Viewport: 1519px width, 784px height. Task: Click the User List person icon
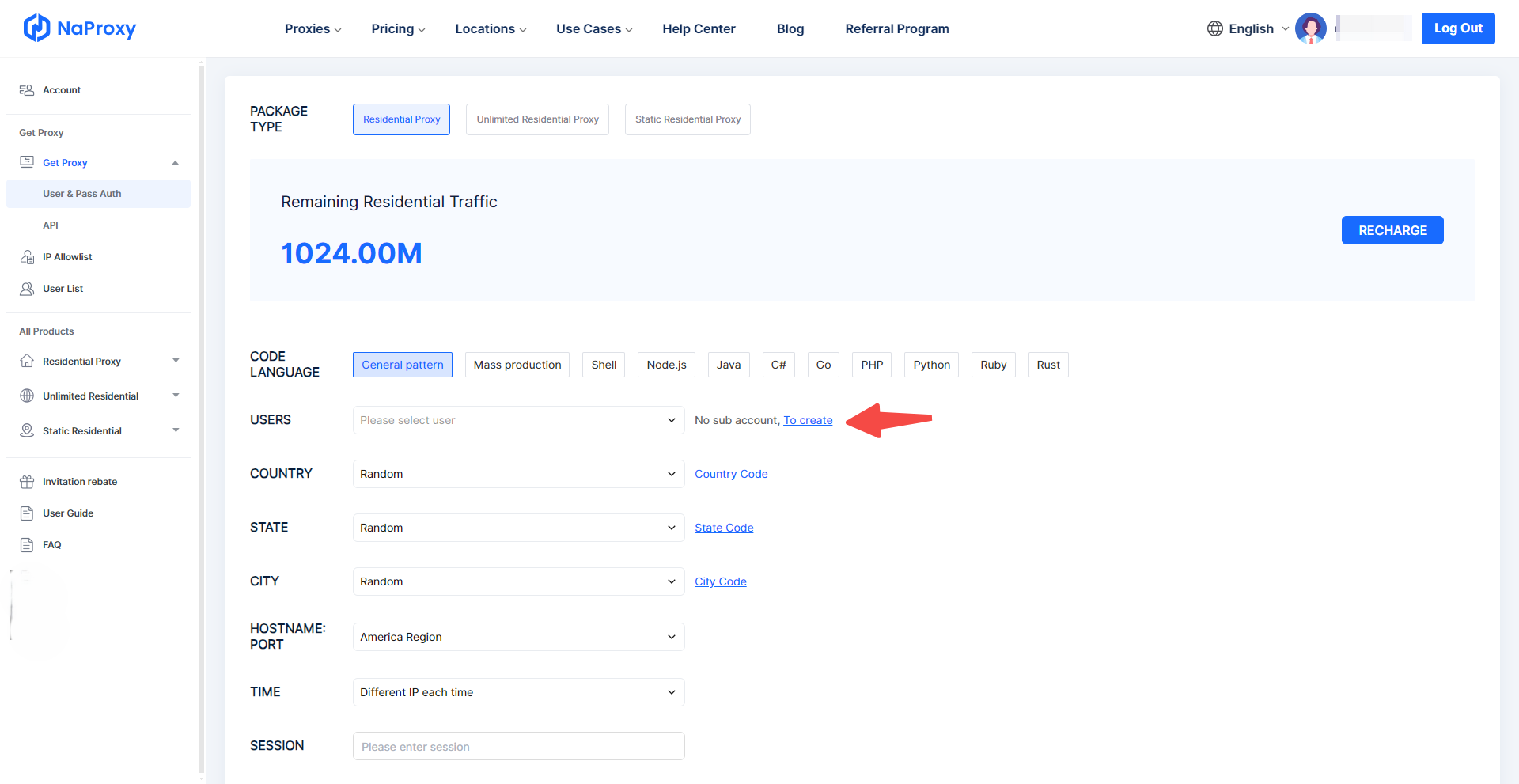[x=27, y=289]
